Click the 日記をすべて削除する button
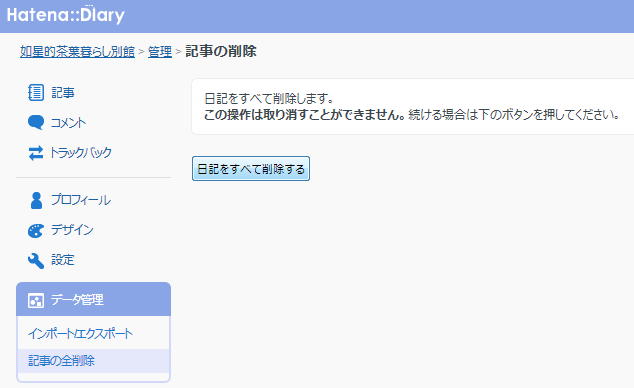This screenshot has height=388, width=634. coord(251,169)
